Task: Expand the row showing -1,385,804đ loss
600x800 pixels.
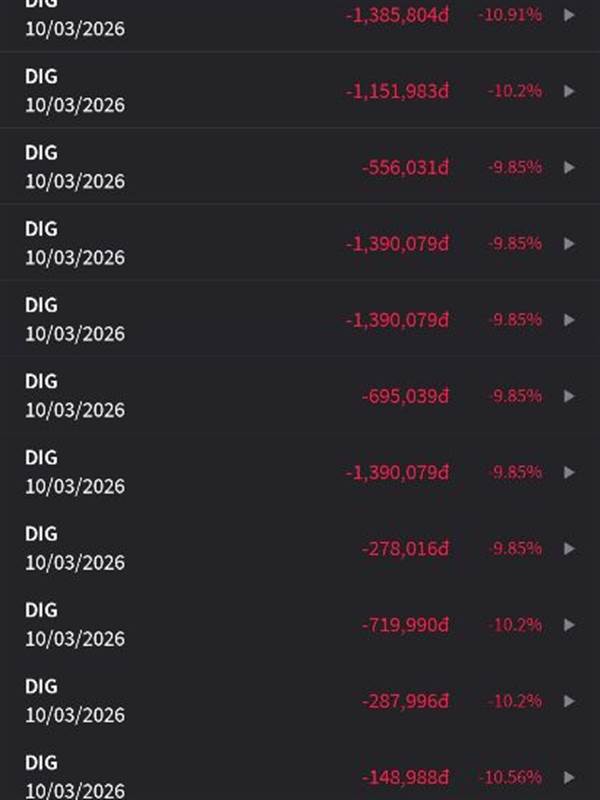Action: pos(570,15)
